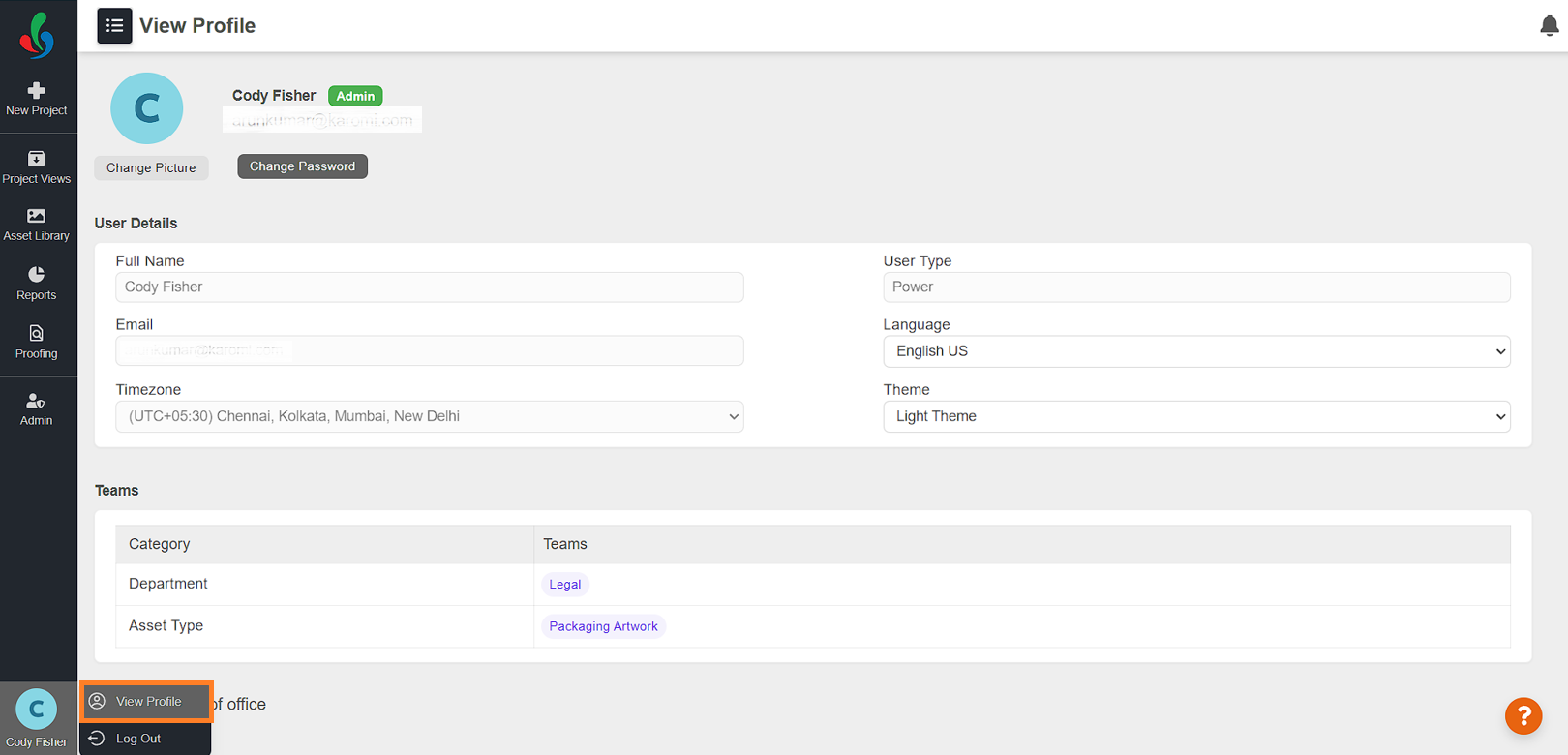The image size is (1568, 755).
Task: Click the Teams column header
Action: [1022, 544]
